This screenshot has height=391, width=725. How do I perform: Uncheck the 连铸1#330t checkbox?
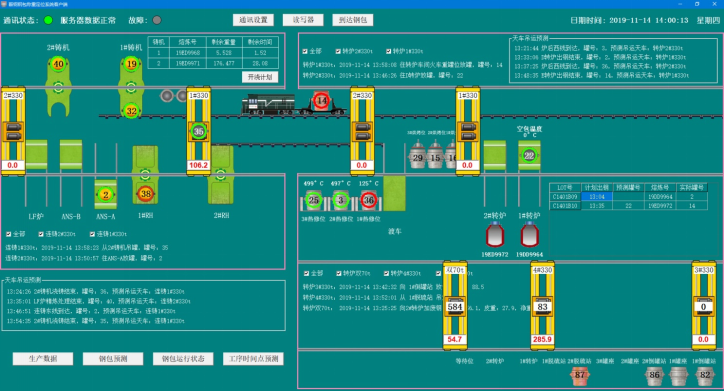point(92,234)
